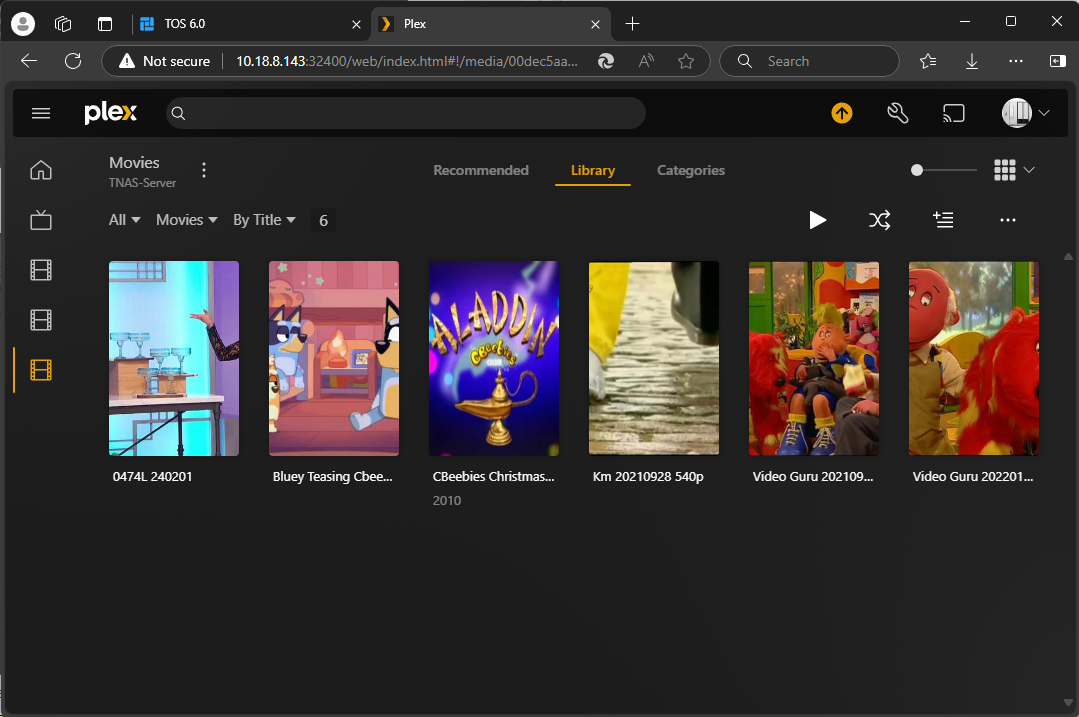Open browser downloads icon
This screenshot has height=717, width=1079.
[x=972, y=61]
